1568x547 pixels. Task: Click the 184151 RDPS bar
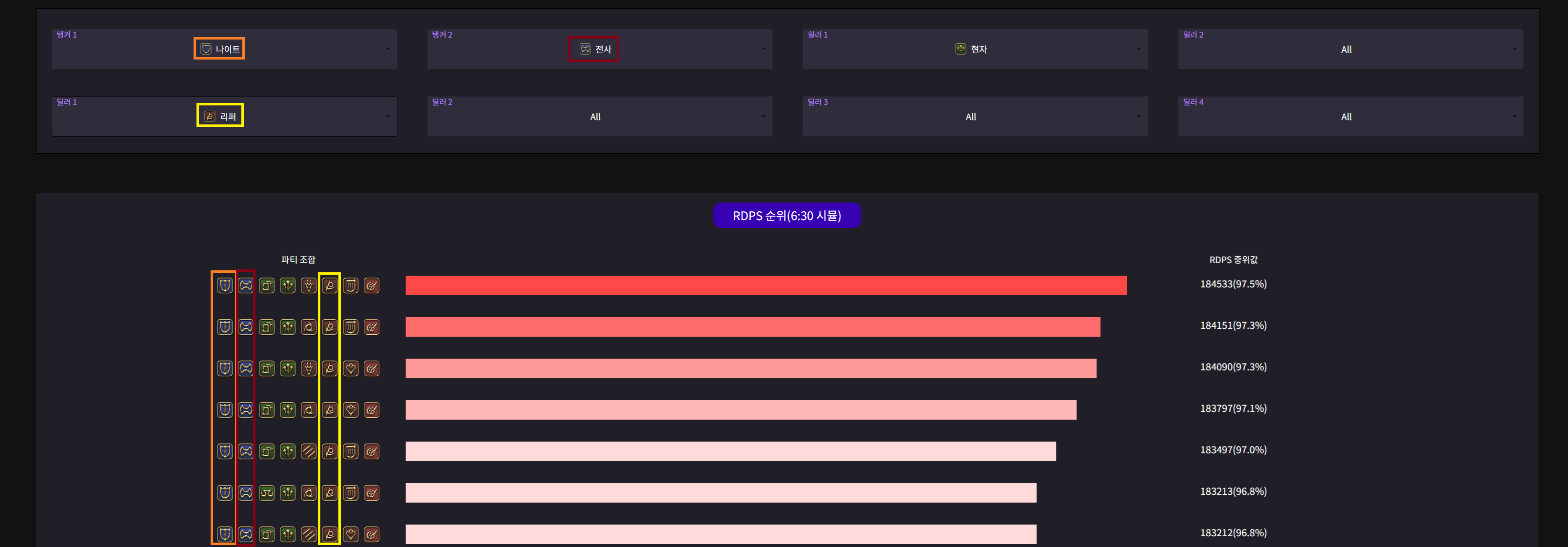click(753, 326)
